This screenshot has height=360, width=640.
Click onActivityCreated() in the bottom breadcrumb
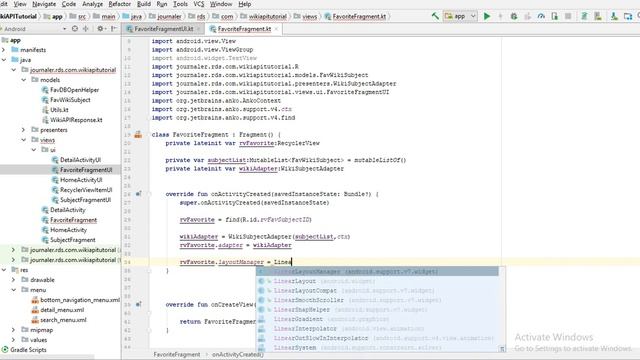pos(238,354)
